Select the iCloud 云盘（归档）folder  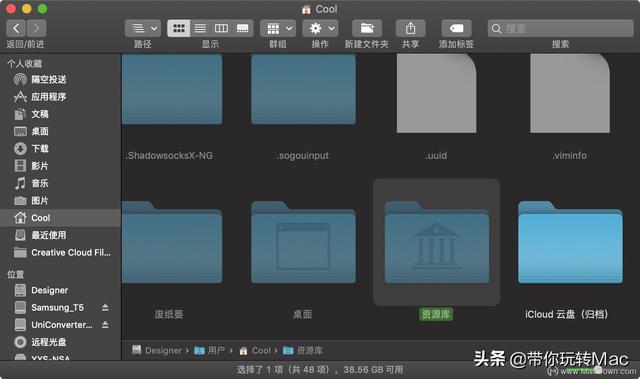[570, 242]
